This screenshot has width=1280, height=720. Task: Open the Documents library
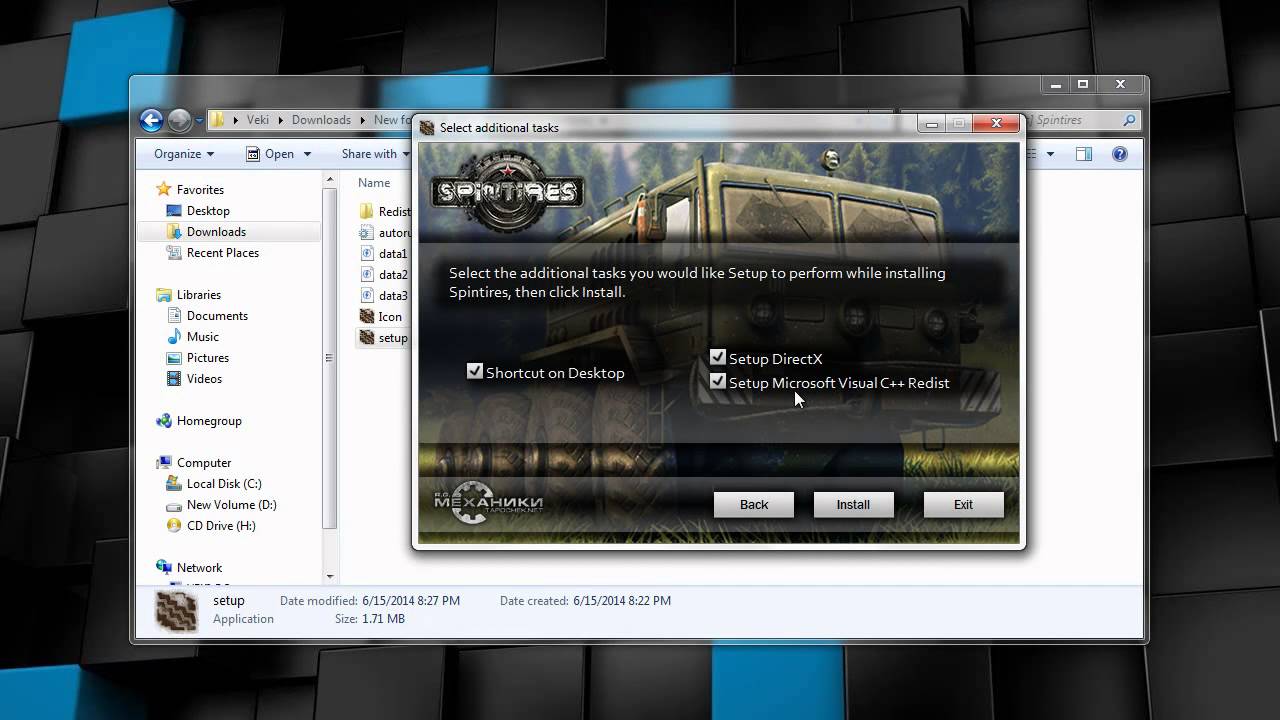[x=217, y=316]
